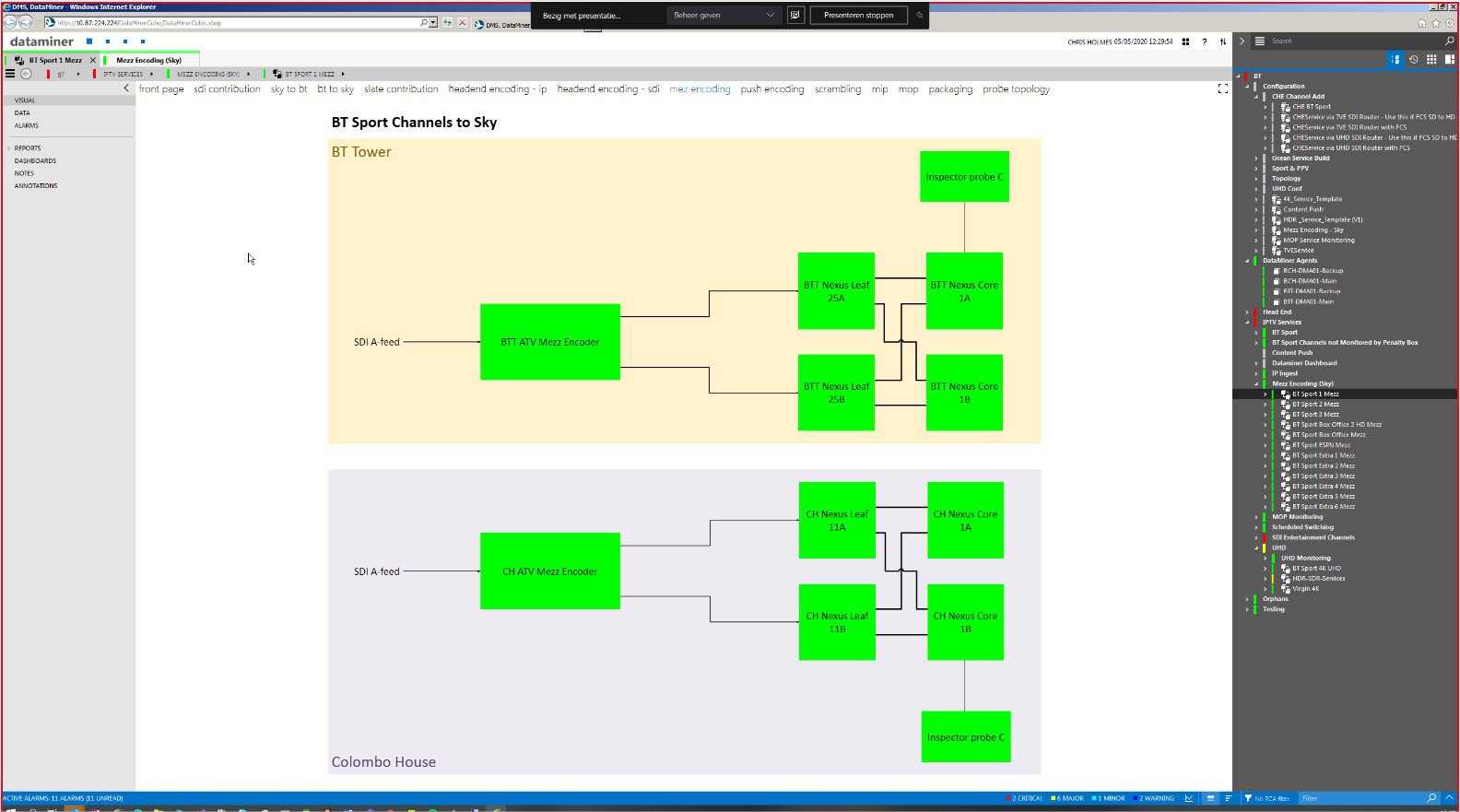1460x812 pixels.
Task: Refresh the Internet Explorer page
Action: coord(447,22)
